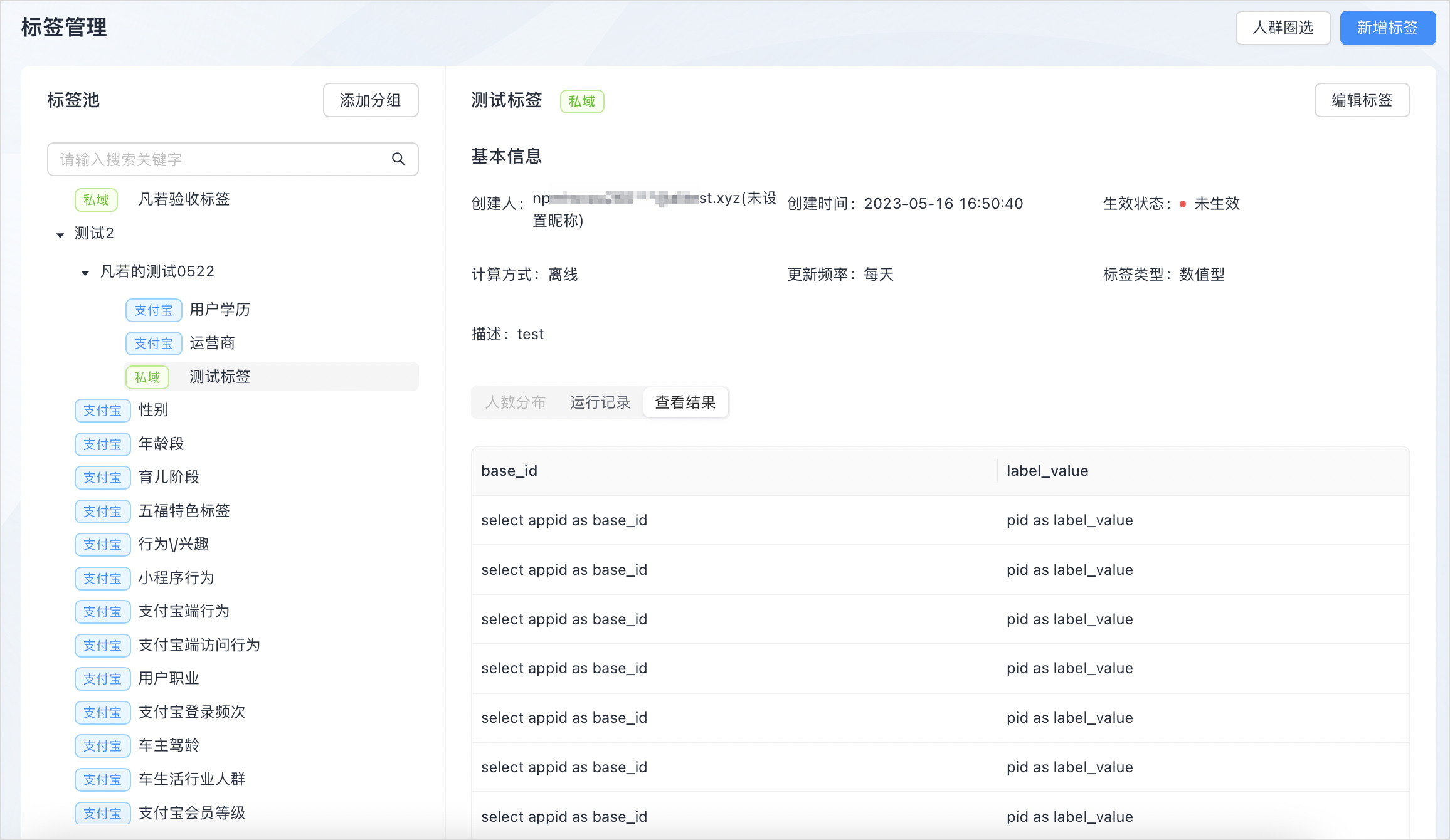Collapse the 凡若的测试0522 subgroup

(x=85, y=273)
